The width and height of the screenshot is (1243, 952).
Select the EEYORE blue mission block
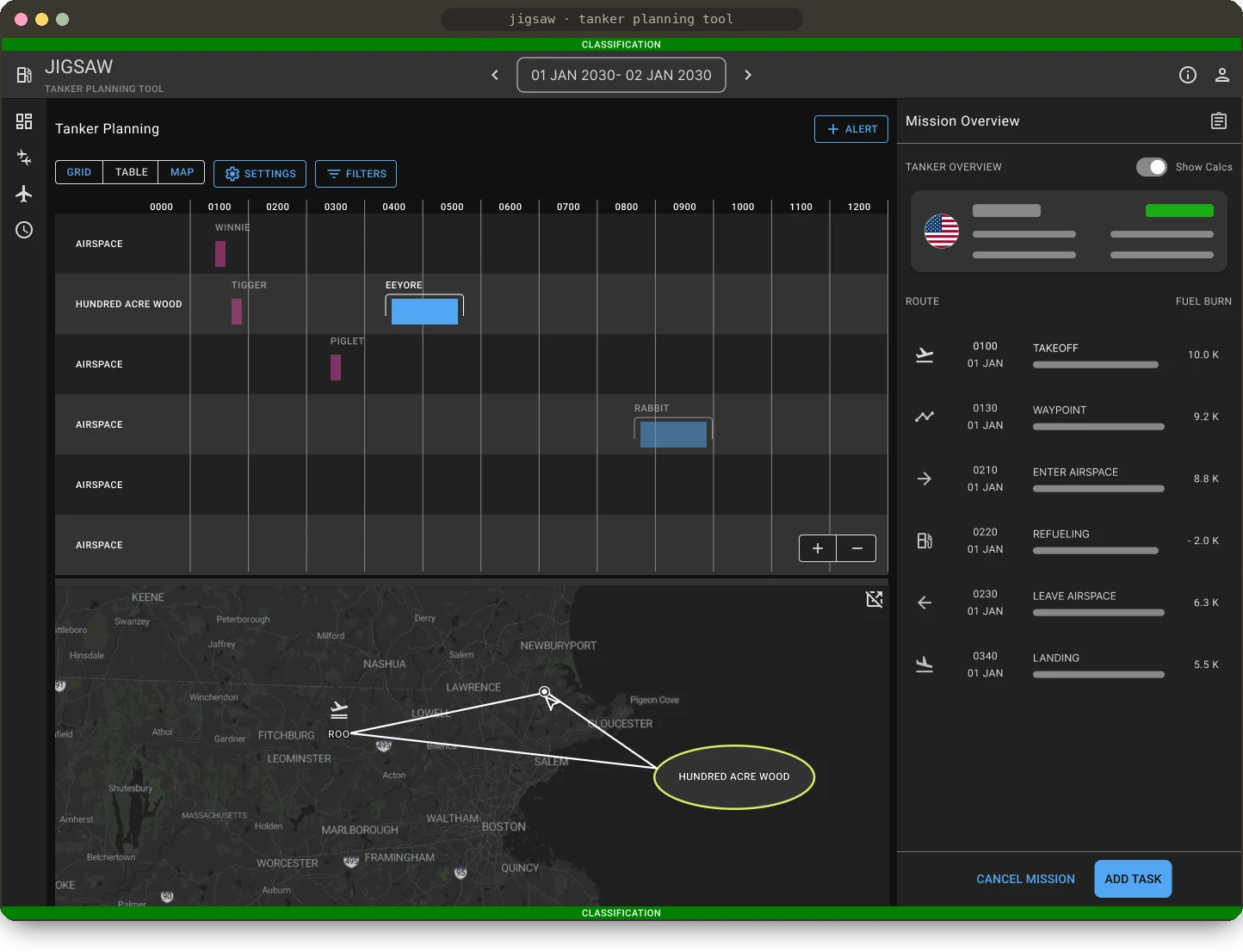[x=424, y=312]
